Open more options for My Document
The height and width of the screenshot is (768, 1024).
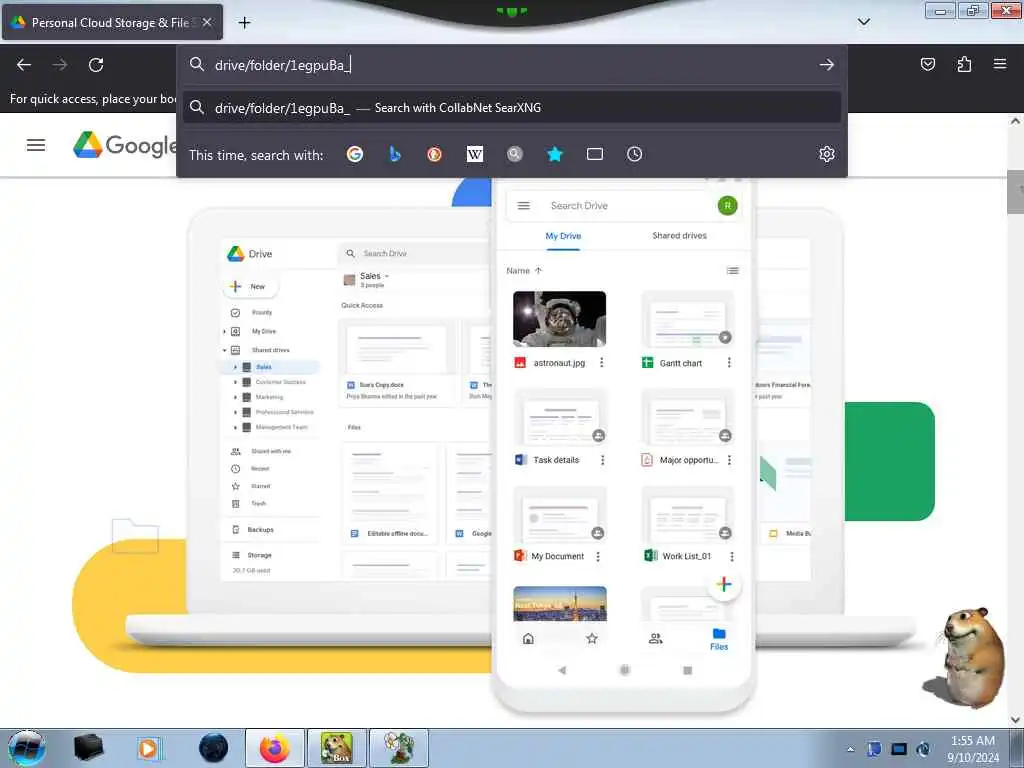pyautogui.click(x=598, y=556)
